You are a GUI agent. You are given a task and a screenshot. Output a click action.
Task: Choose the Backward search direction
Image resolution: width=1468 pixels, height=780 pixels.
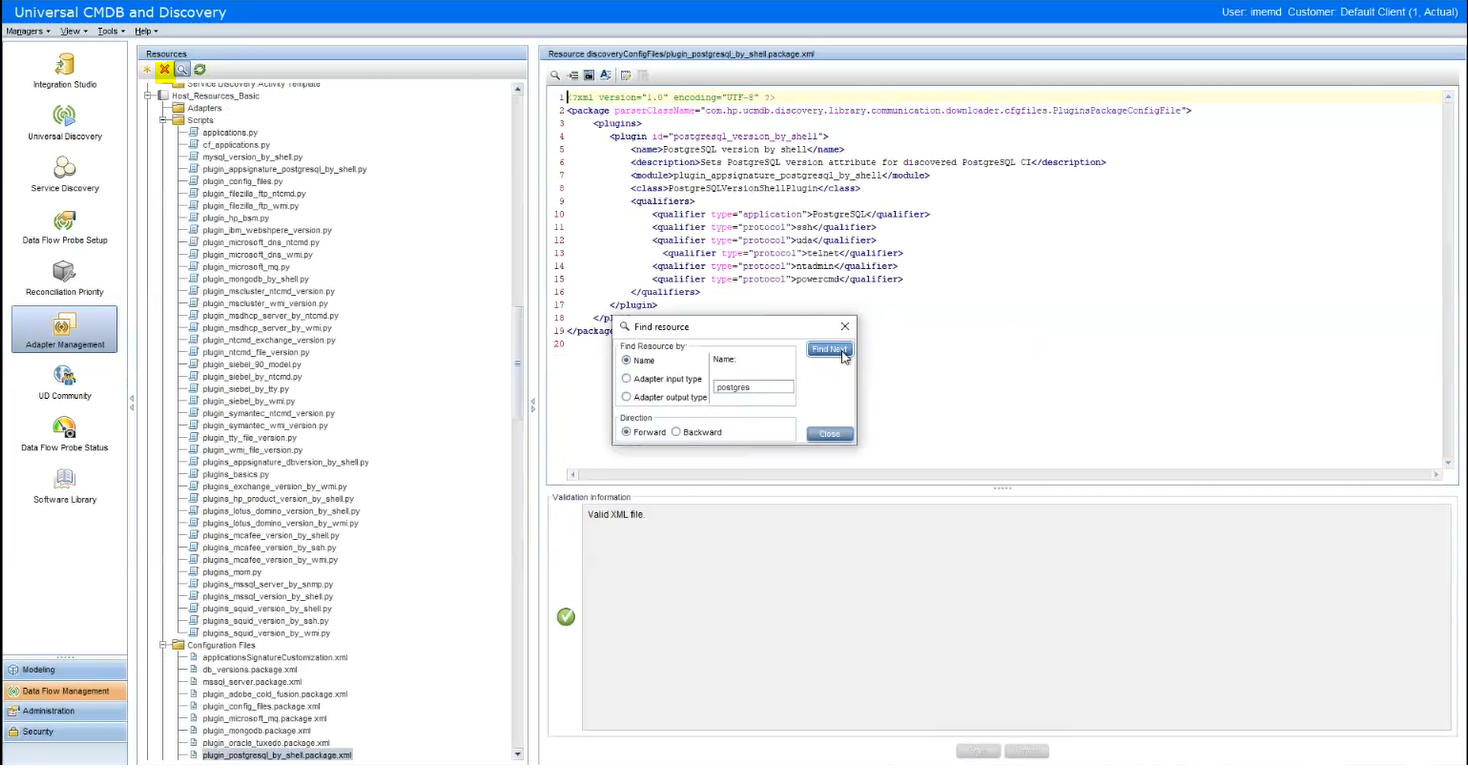pos(676,432)
